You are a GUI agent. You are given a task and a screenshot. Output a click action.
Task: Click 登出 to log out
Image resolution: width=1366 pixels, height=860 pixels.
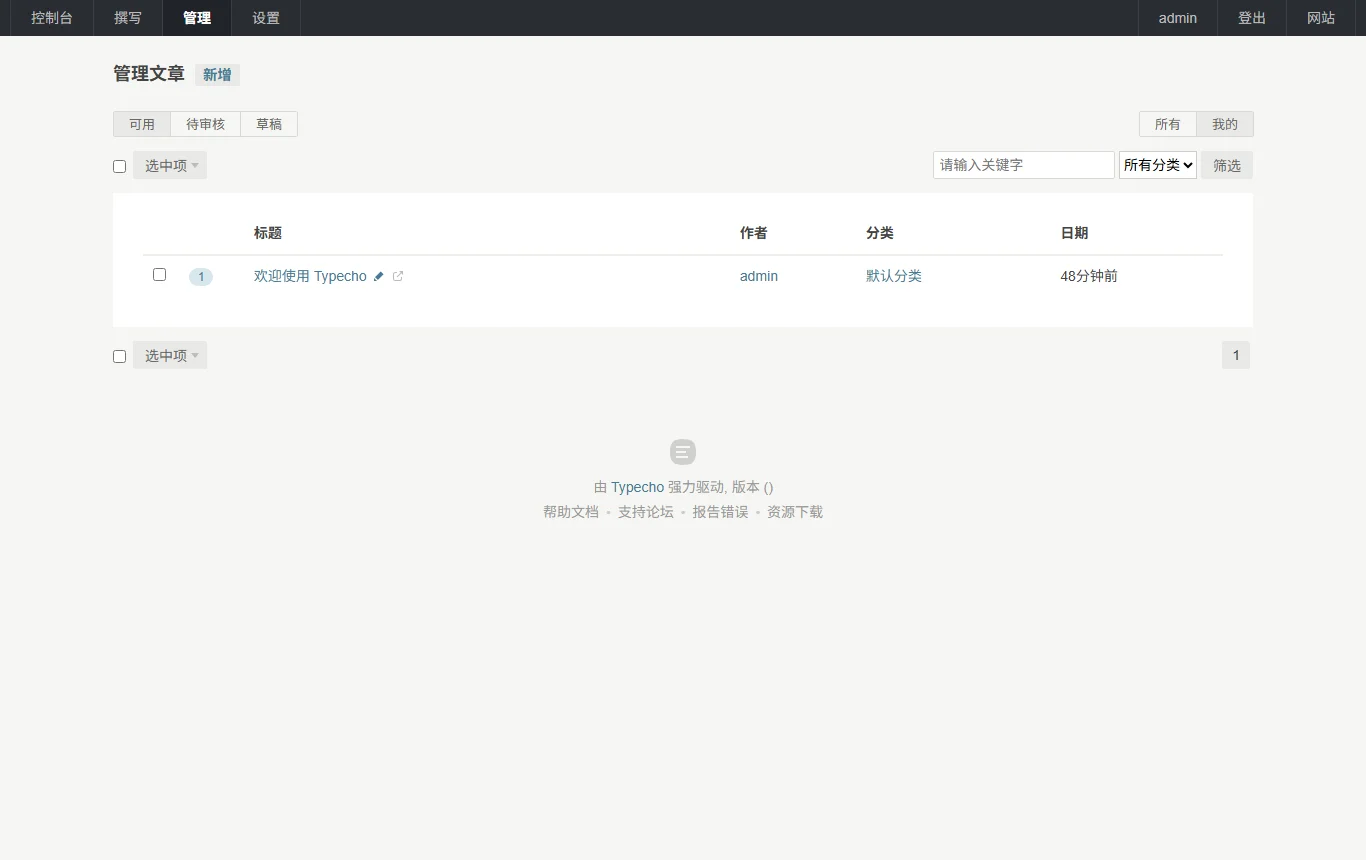coord(1252,18)
